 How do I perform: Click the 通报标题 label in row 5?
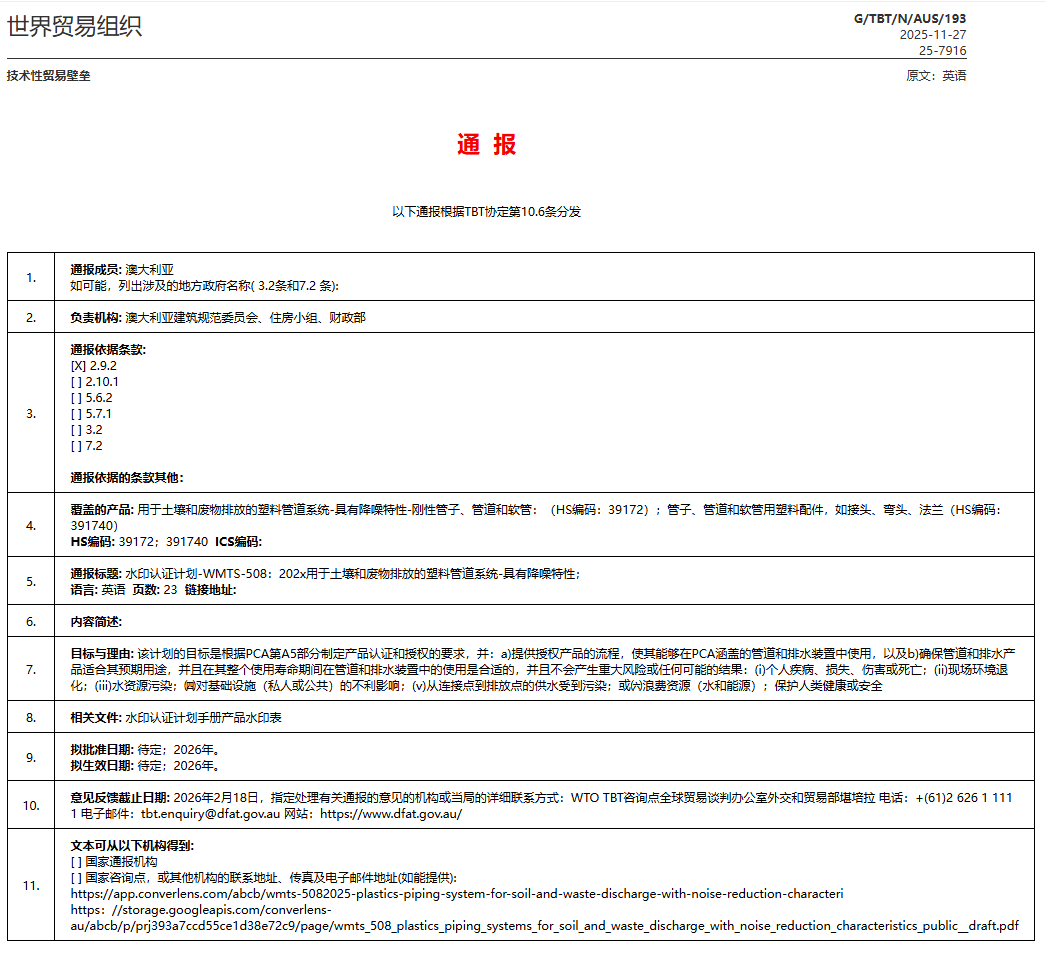(95, 574)
